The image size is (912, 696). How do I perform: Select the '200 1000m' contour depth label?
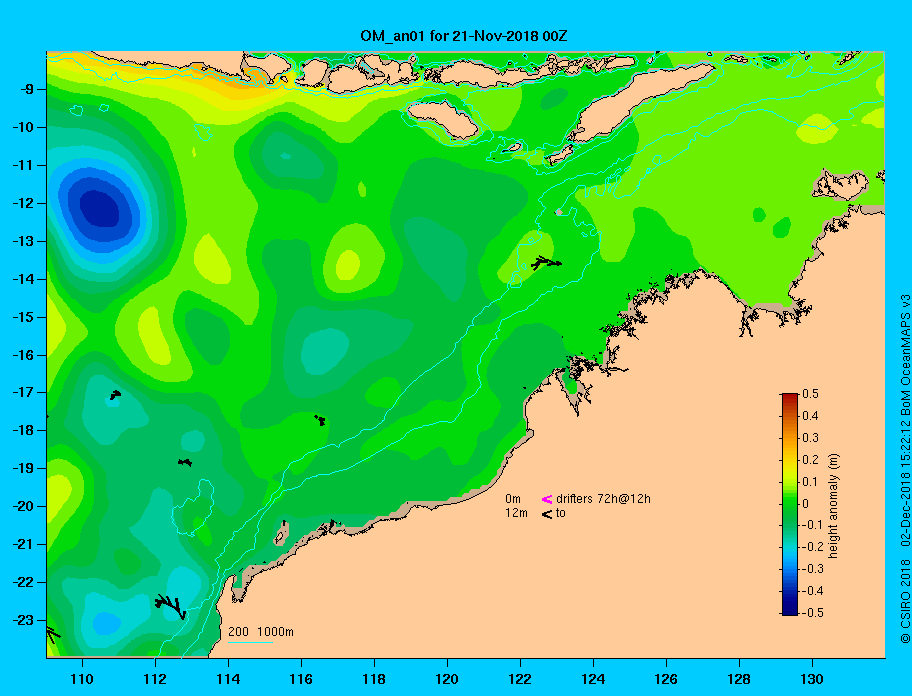(x=261, y=632)
